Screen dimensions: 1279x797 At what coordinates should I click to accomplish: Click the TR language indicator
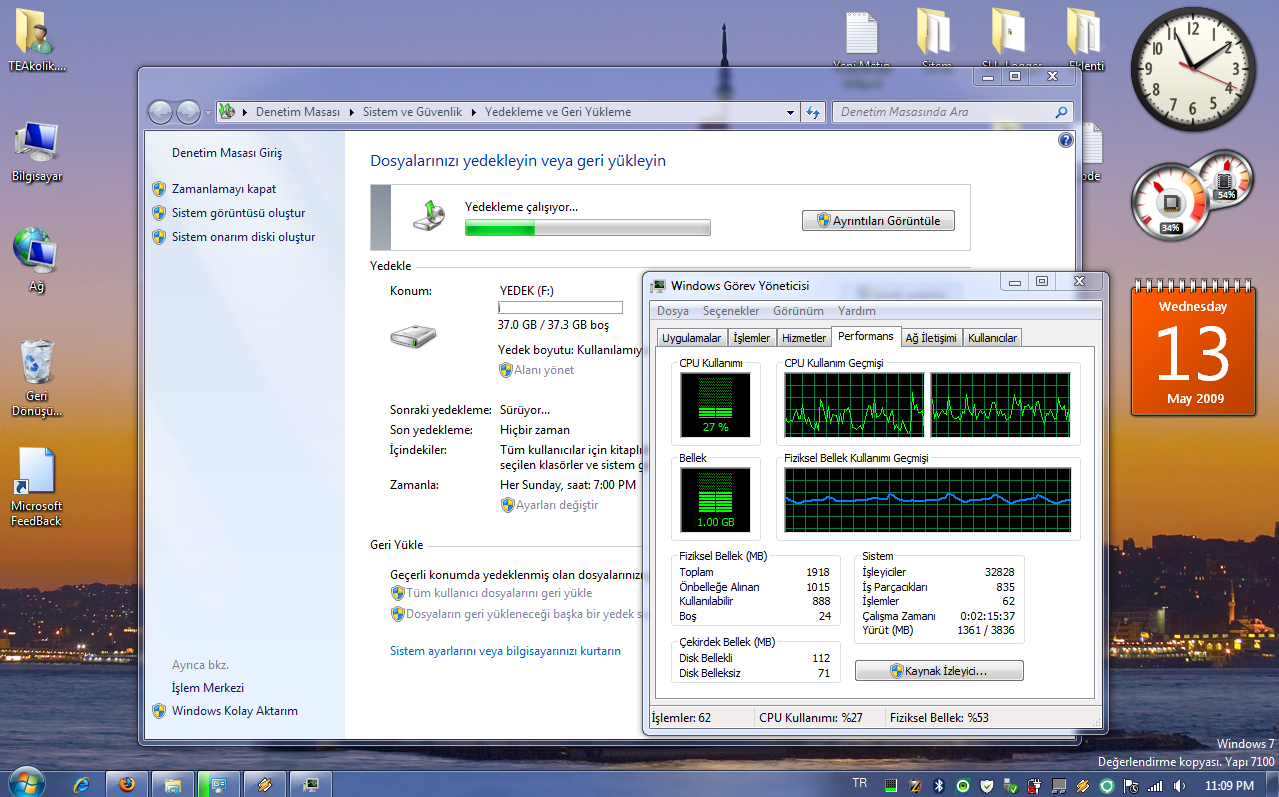pyautogui.click(x=859, y=783)
